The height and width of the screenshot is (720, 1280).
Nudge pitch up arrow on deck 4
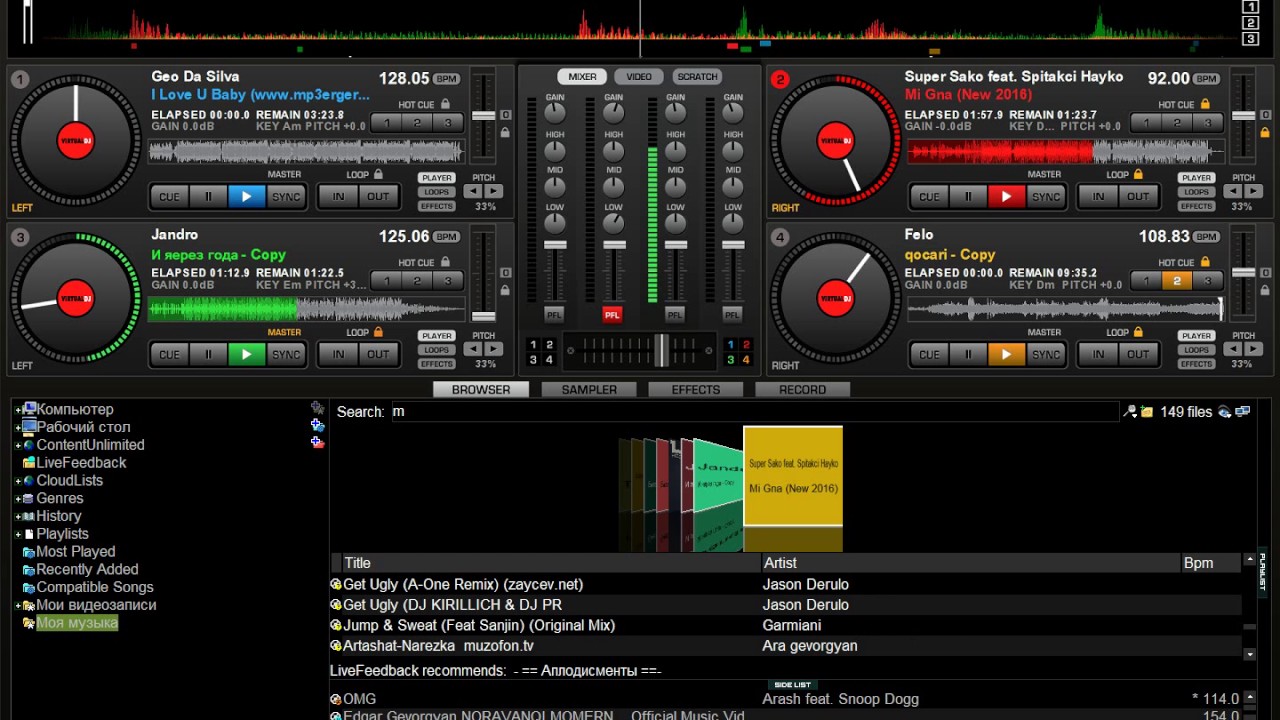click(x=1252, y=350)
